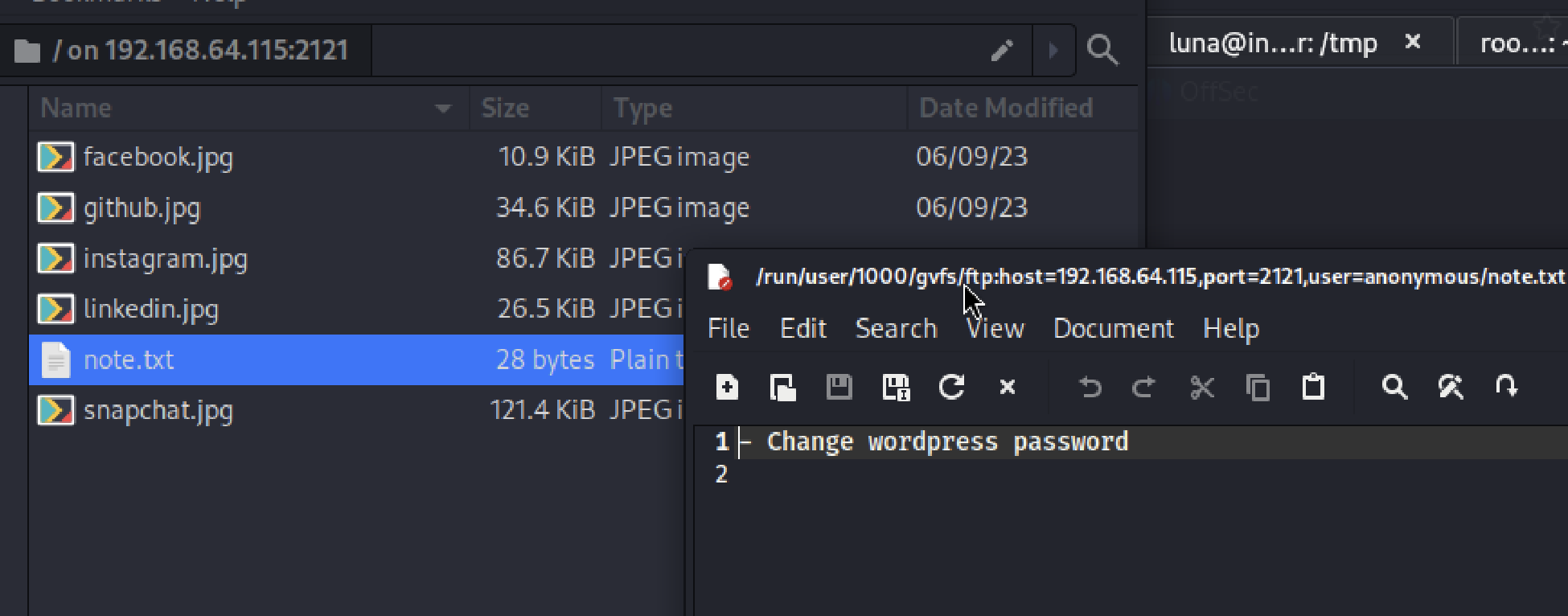
Task: Sort files by Date Modified column
Action: coord(1006,108)
